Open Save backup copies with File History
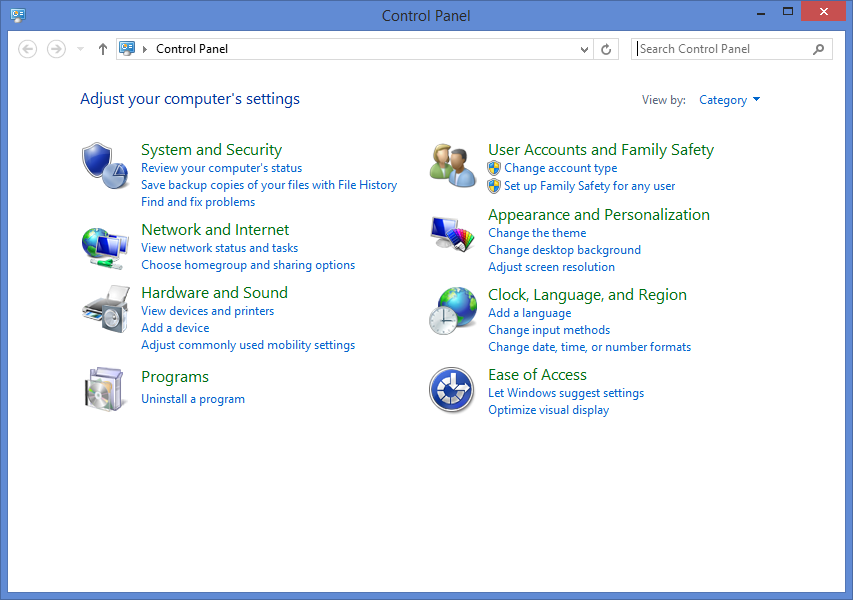853x600 pixels. [x=269, y=185]
